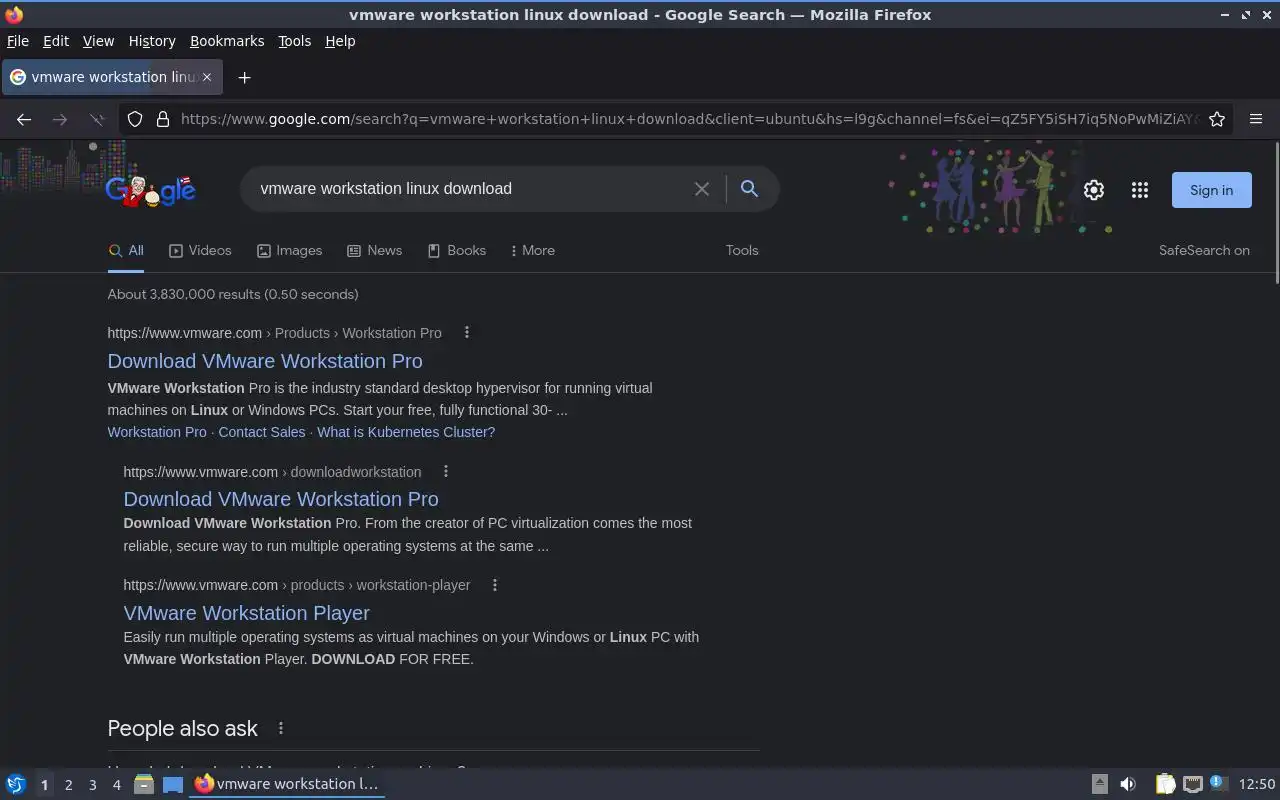Open tracking protection shield icon
Viewport: 1280px width, 800px height.
pyautogui.click(x=135, y=119)
